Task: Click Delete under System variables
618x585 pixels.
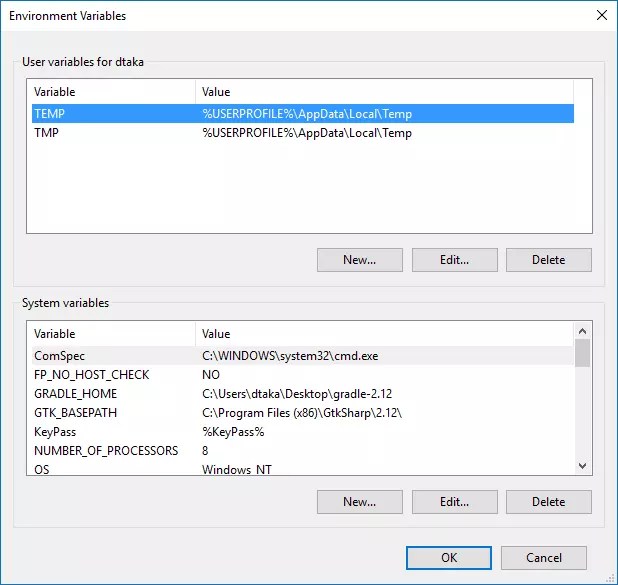Action: (549, 502)
